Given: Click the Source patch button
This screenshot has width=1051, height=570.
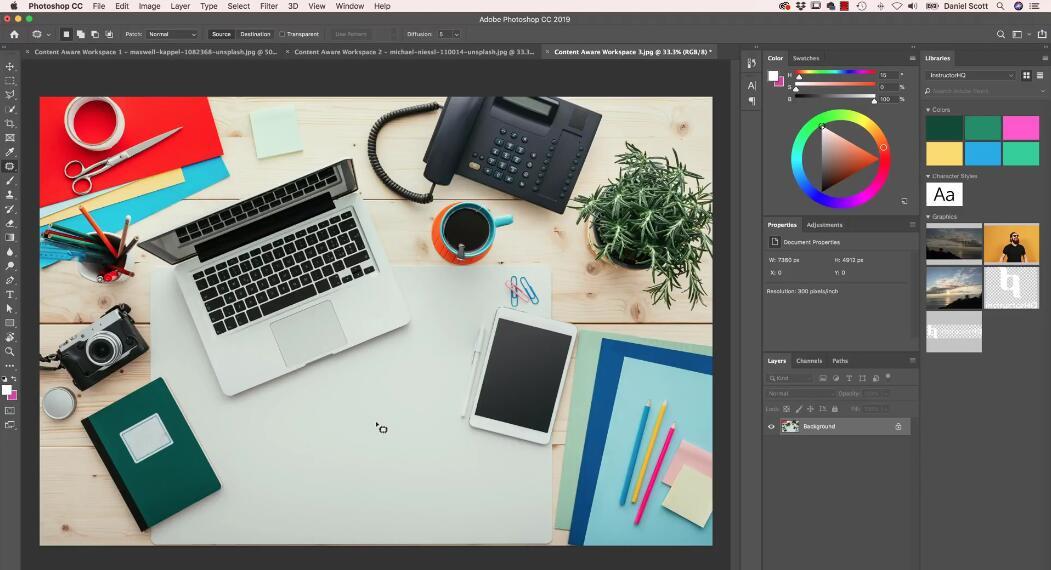Looking at the screenshot, I should click(221, 34).
